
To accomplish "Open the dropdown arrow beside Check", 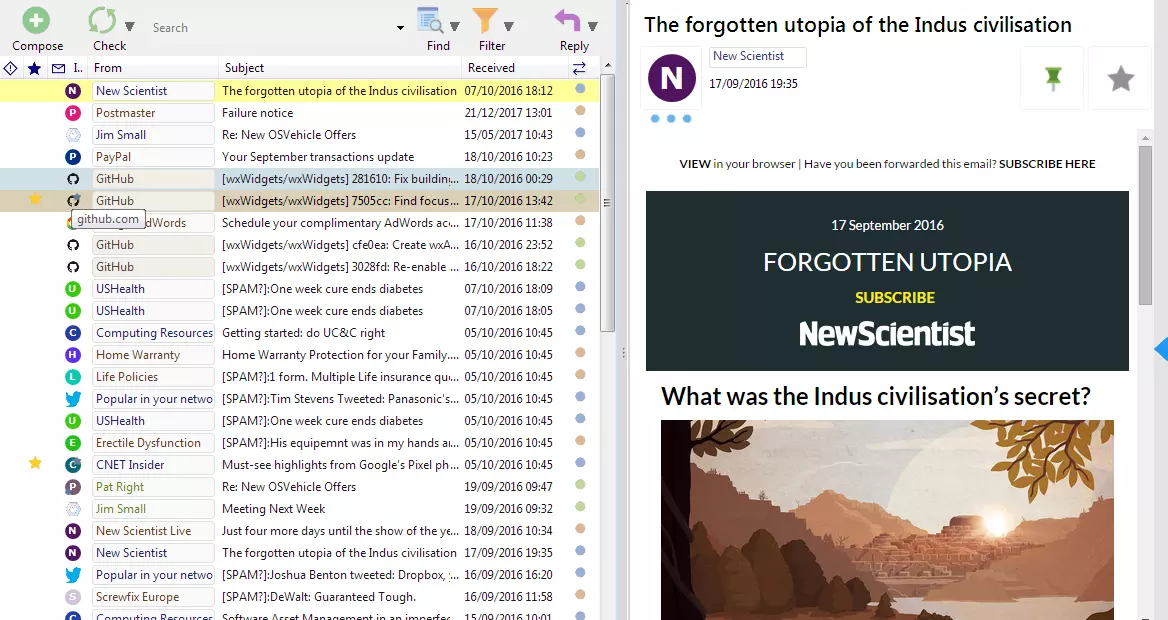I will click(x=130, y=26).
